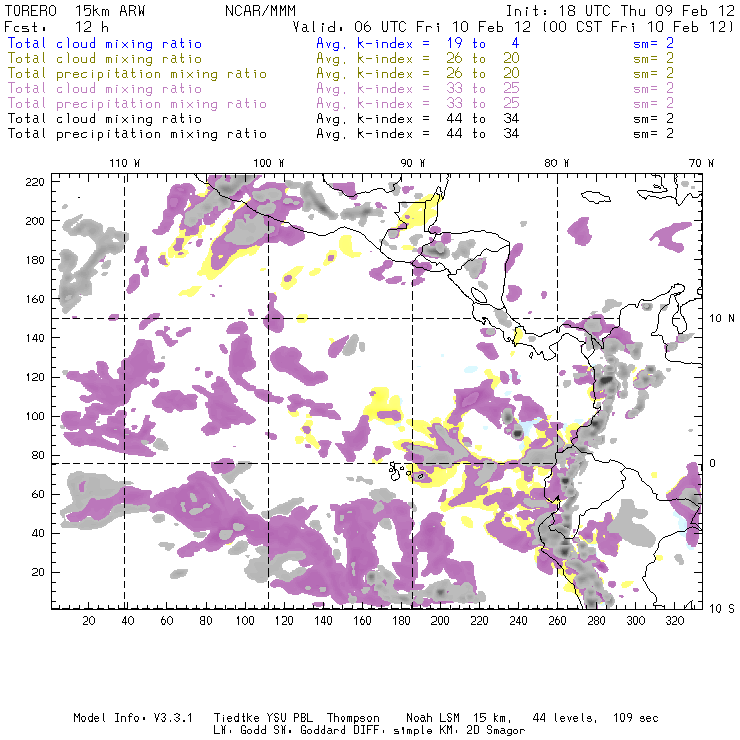Viewport: 740px width, 740px height.
Task: Click the 'Valid: 06 UTC Fri 10 Feb 12' text
Action: point(412,26)
